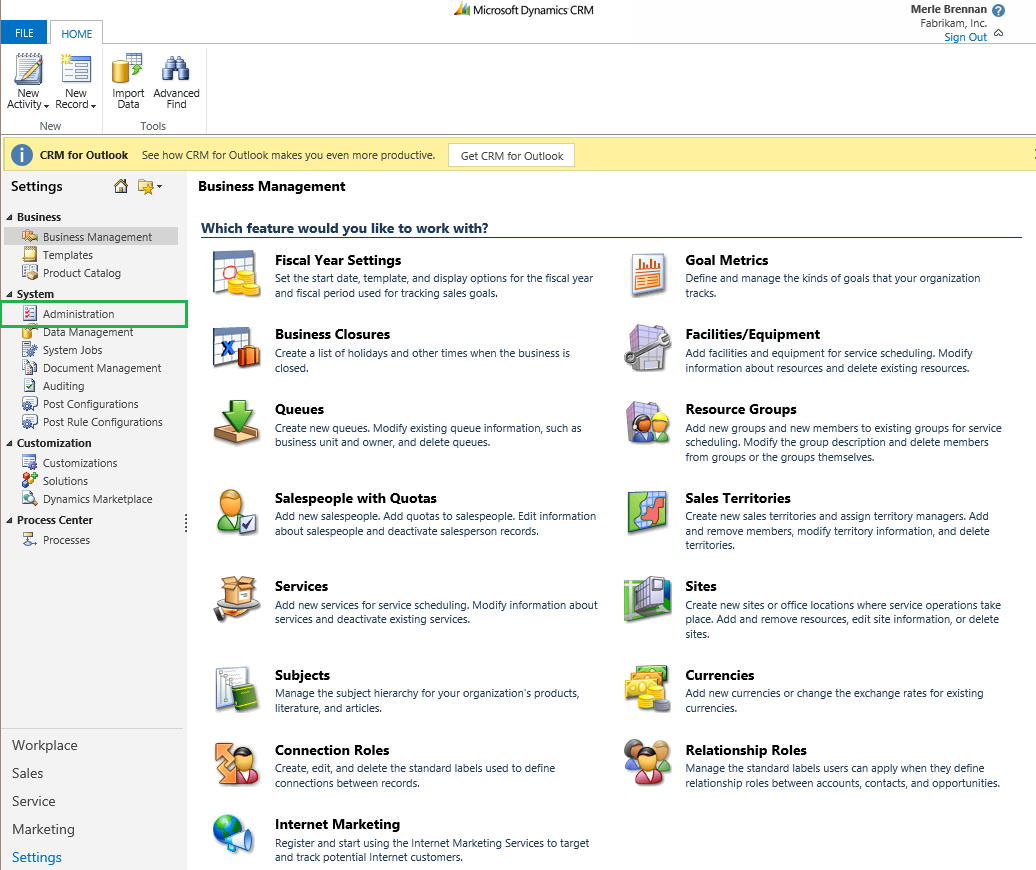The image size is (1036, 870).
Task: Select Administration in the System tree
Action: [x=78, y=314]
